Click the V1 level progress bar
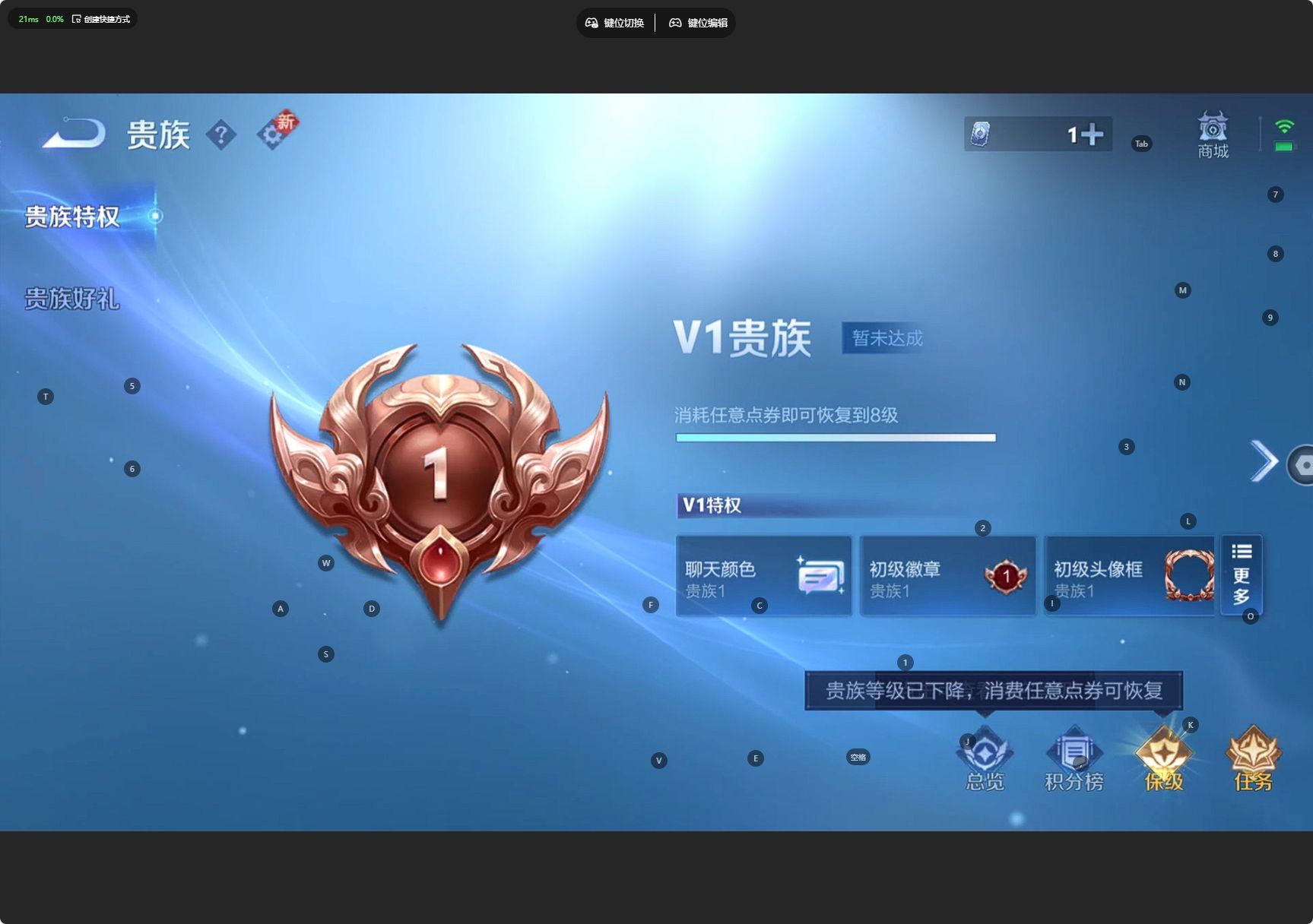This screenshot has width=1313, height=924. (x=835, y=437)
